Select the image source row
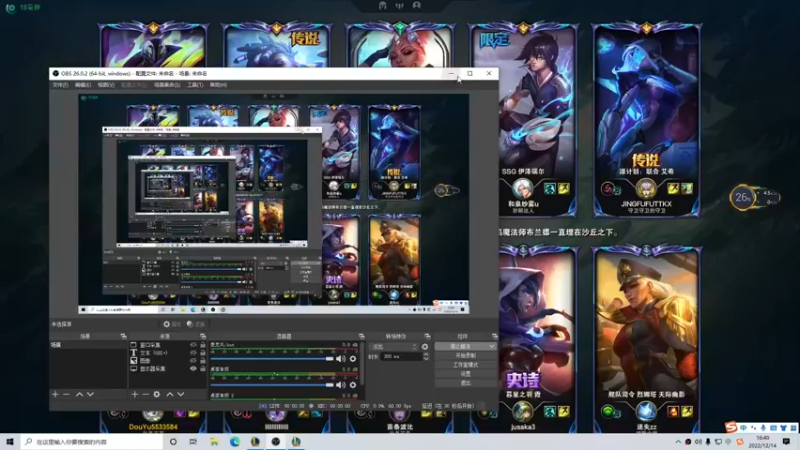This screenshot has width=800, height=450. point(168,360)
